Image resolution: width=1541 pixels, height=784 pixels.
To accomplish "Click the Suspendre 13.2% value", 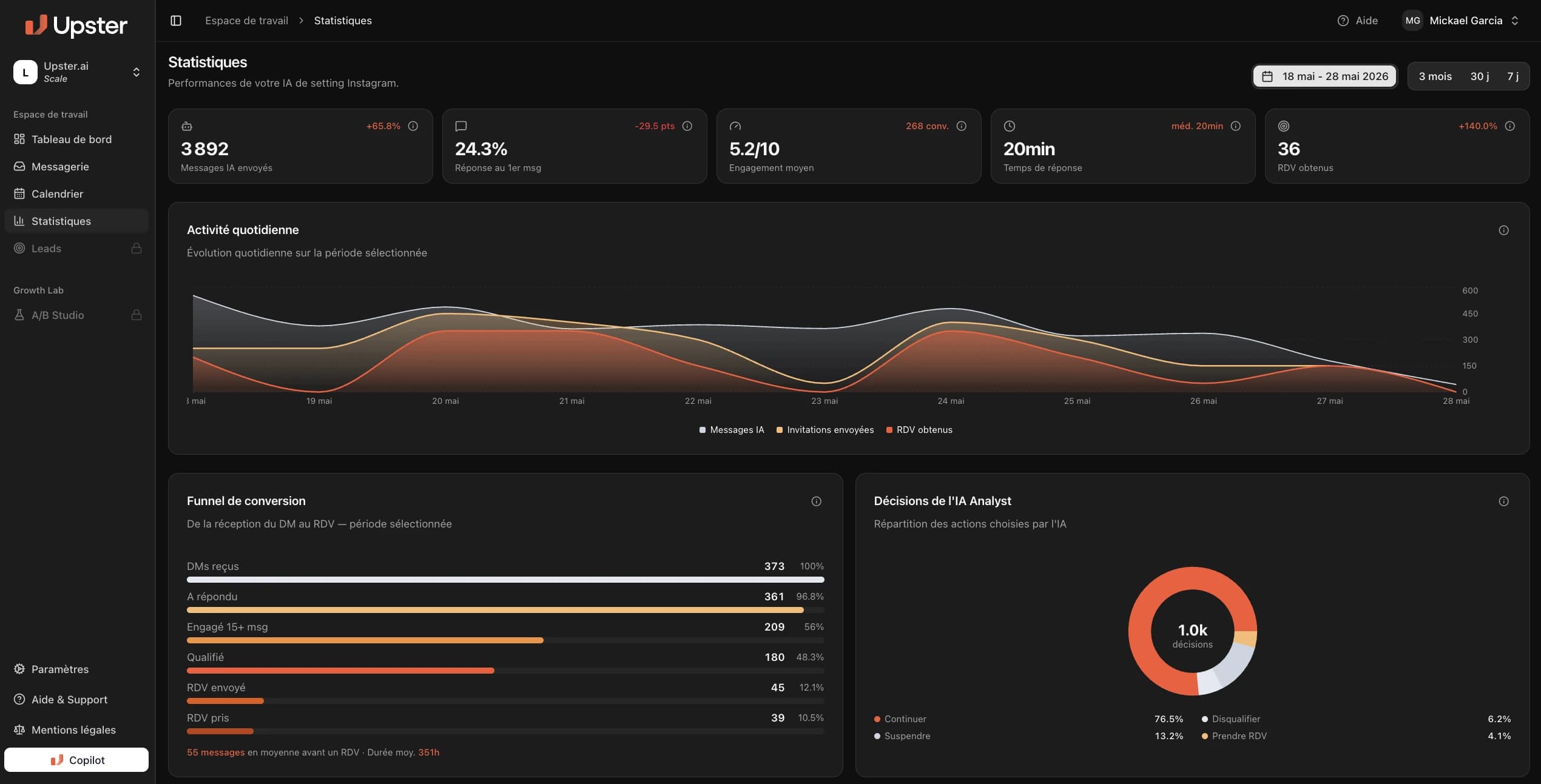I will click(x=1168, y=736).
